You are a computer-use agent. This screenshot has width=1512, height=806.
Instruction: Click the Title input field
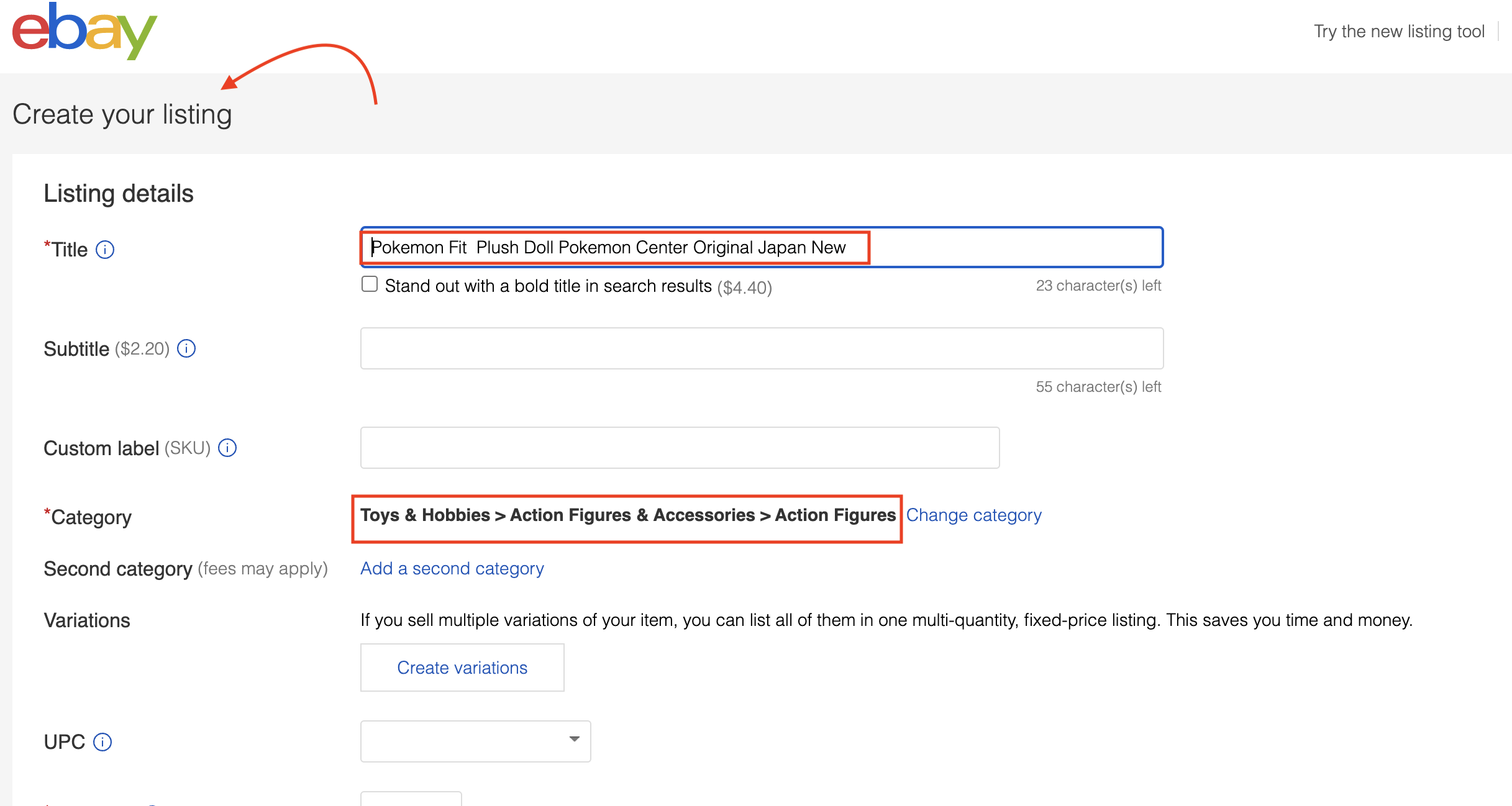[762, 247]
